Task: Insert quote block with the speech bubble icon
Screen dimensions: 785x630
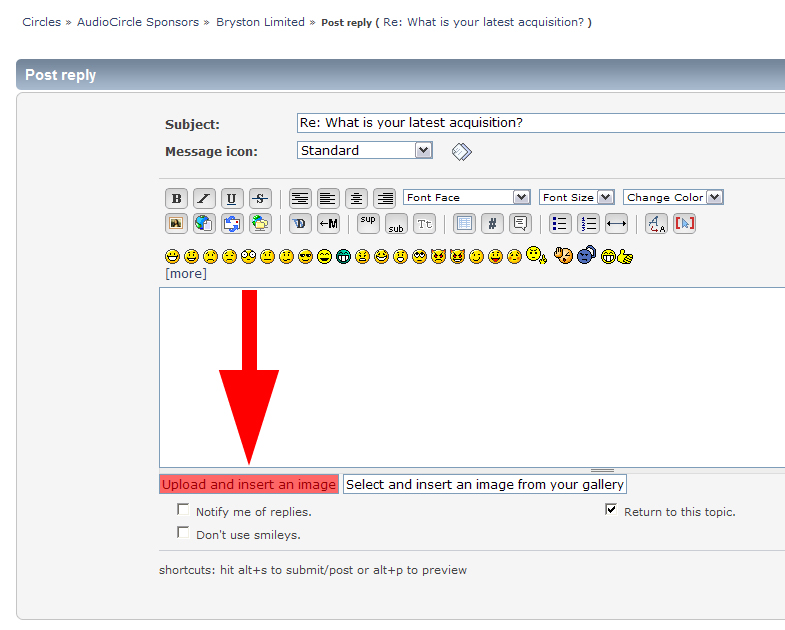Action: [520, 223]
